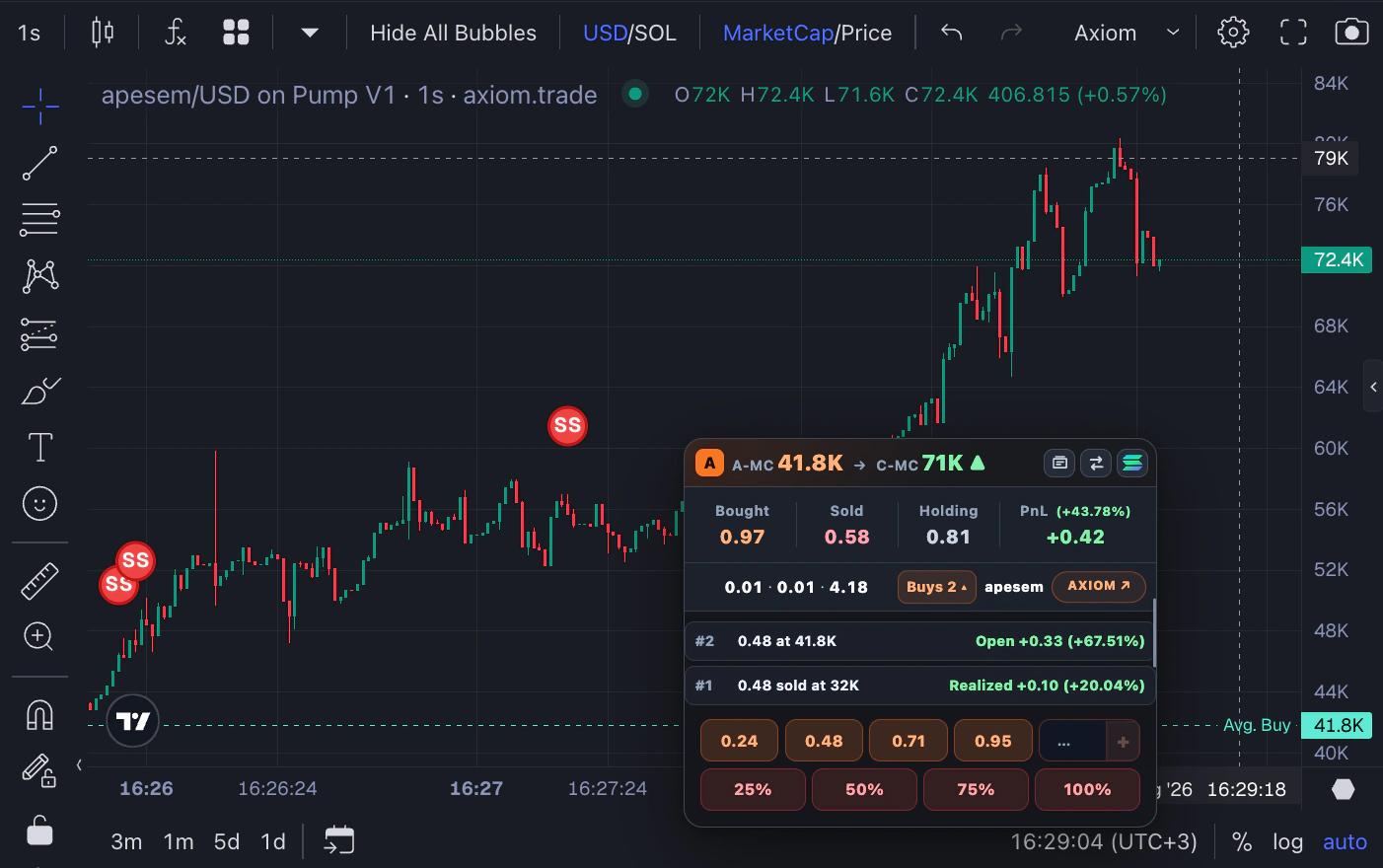Click the 0.71 quick amount button
Viewport: 1383px width, 868px height.
(909, 741)
